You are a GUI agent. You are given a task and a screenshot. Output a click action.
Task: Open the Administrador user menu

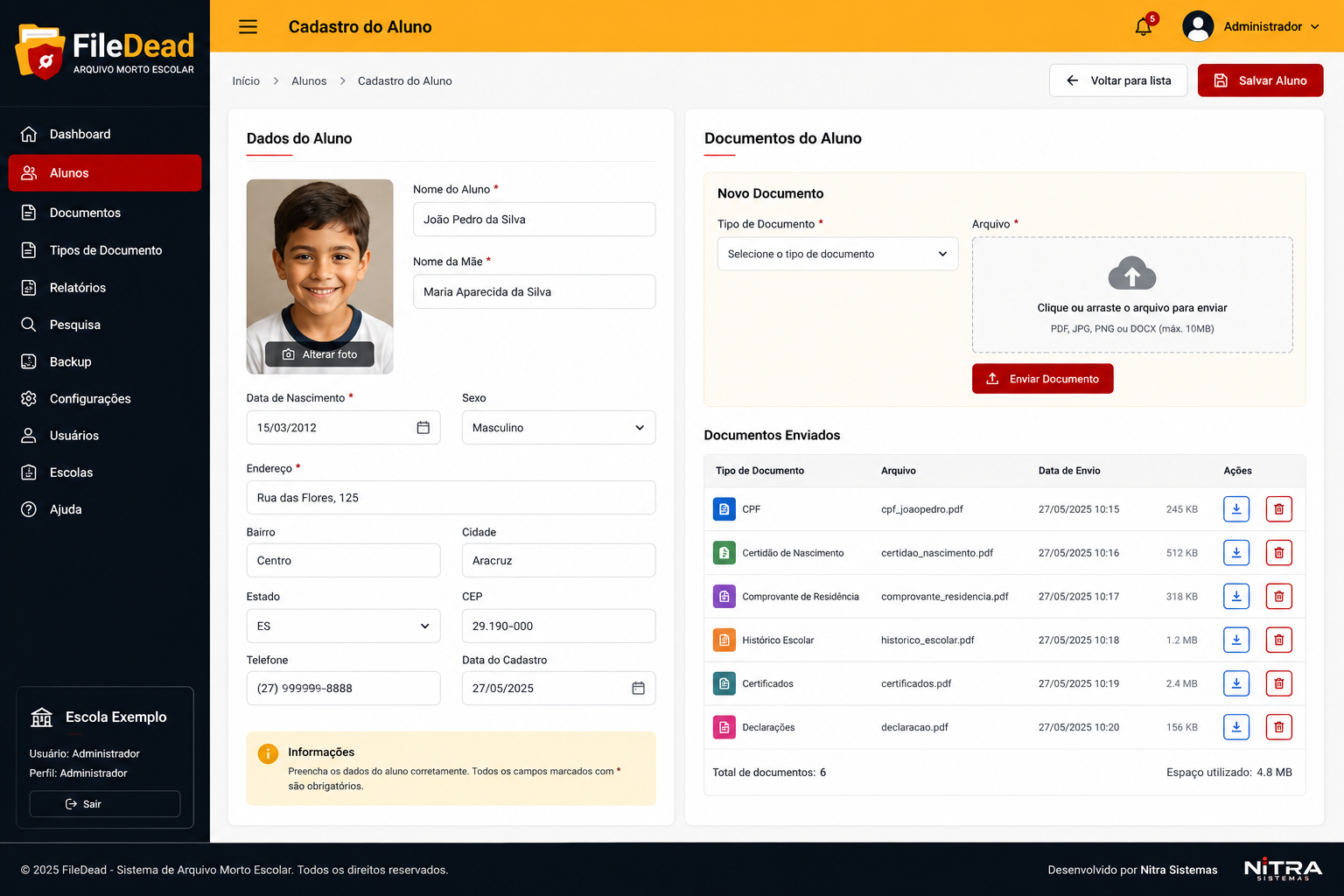coord(1251,26)
